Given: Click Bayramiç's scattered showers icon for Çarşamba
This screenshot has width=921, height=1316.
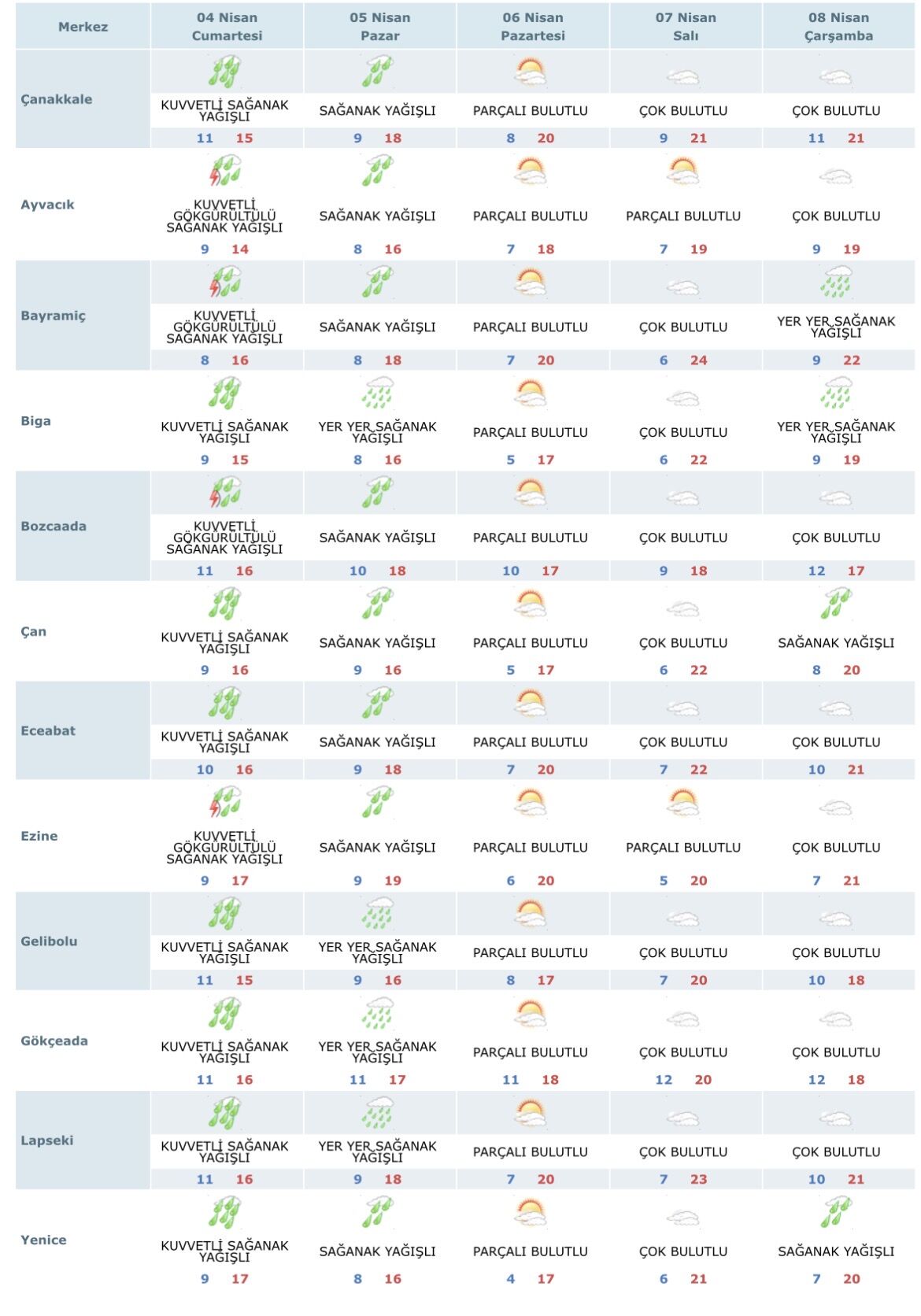Looking at the screenshot, I should pyautogui.click(x=836, y=282).
